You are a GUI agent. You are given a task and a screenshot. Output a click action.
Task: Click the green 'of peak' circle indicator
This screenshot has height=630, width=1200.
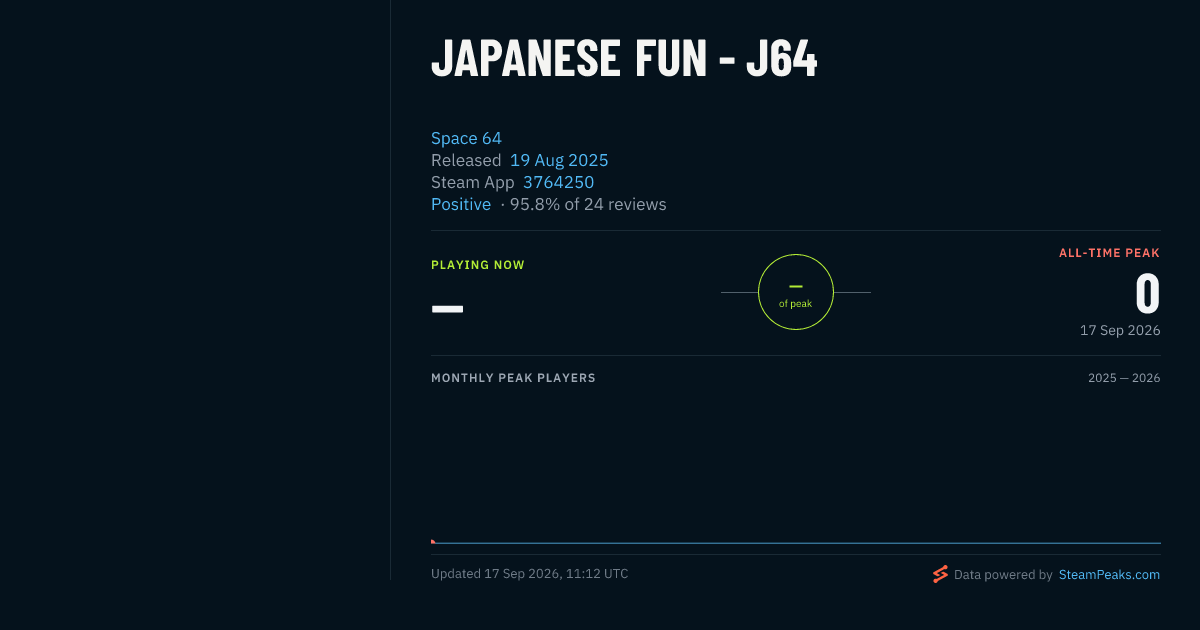coord(796,292)
